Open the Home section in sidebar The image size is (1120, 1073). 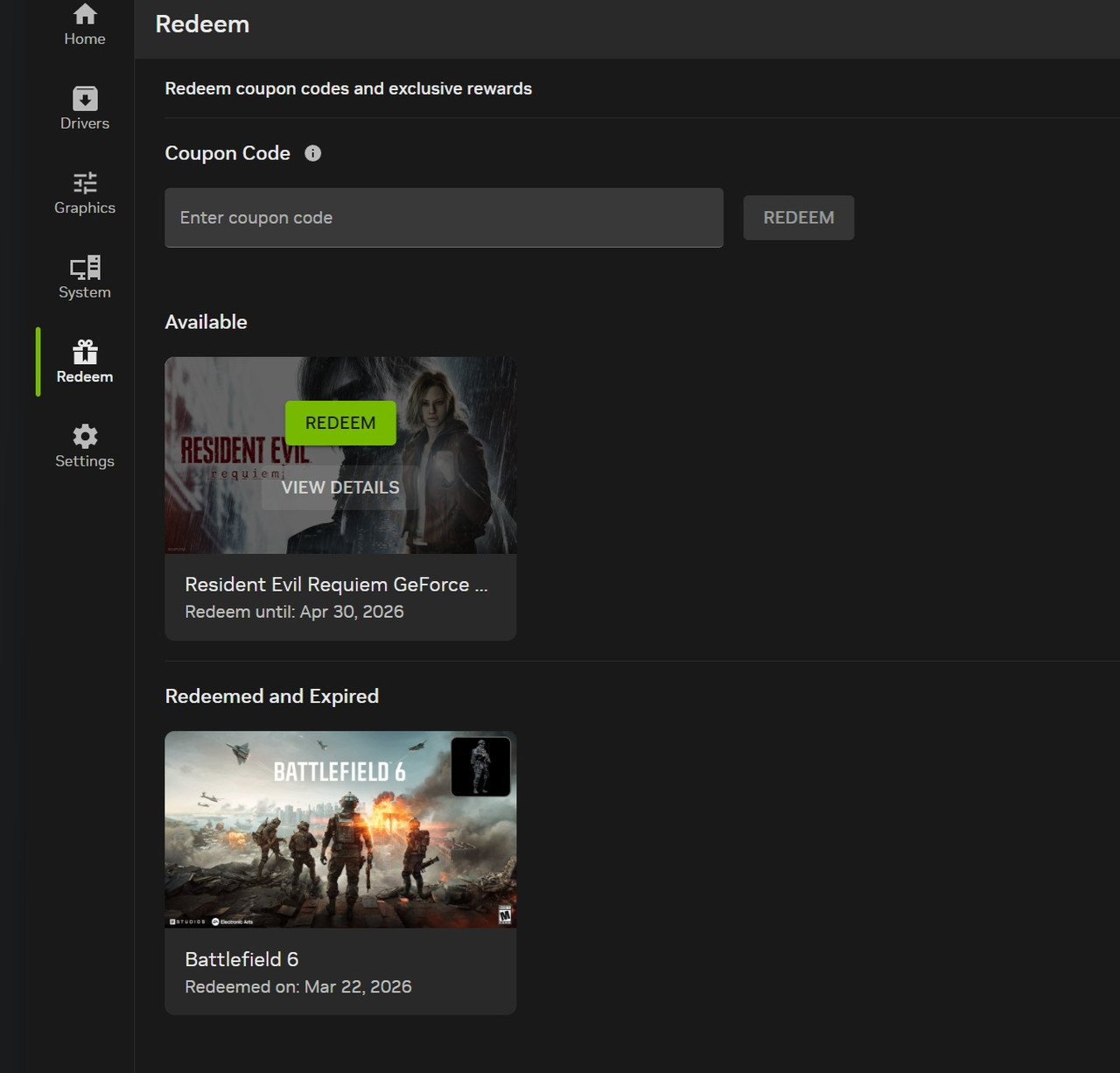85,25
